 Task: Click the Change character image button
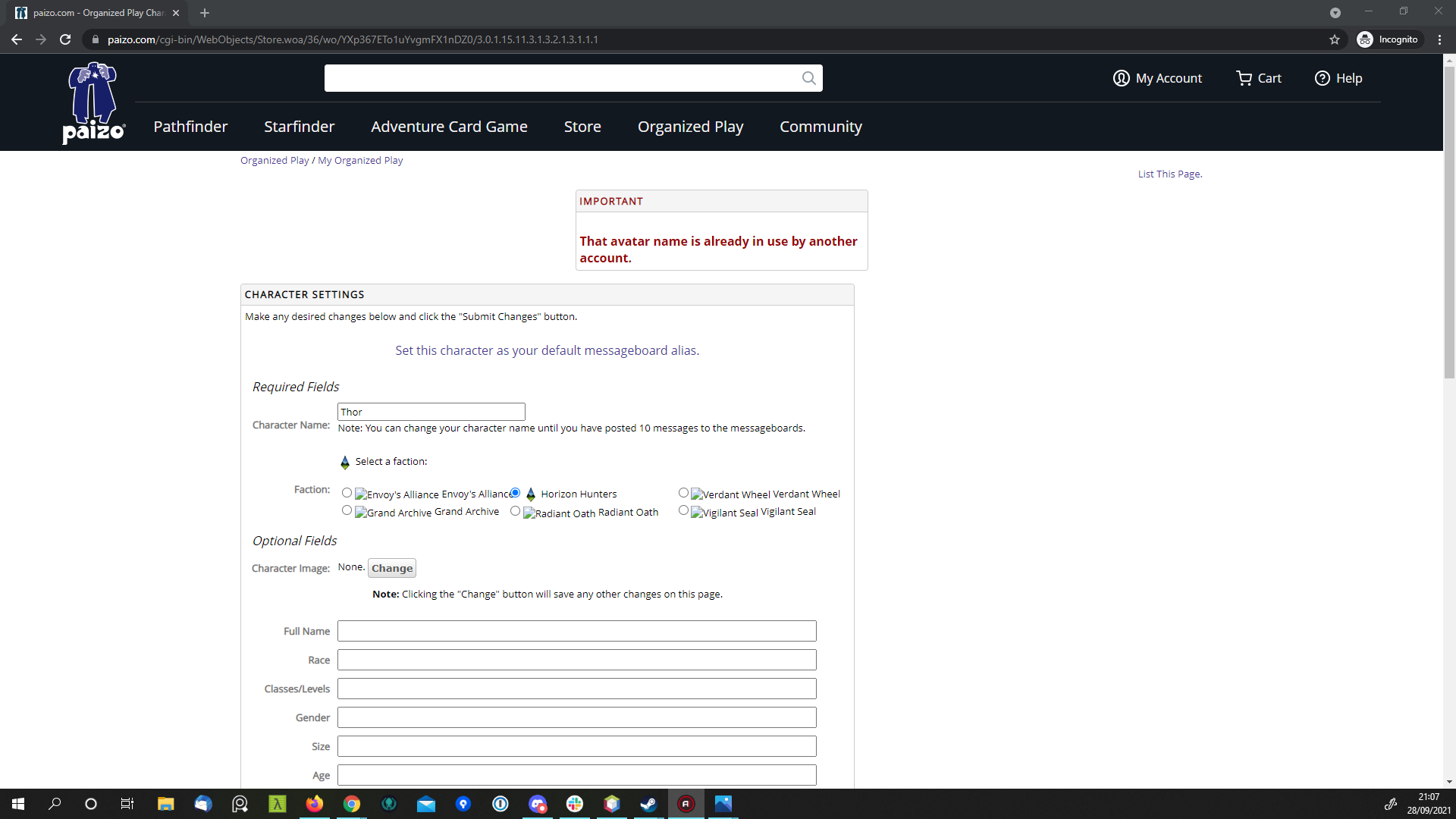pyautogui.click(x=392, y=568)
